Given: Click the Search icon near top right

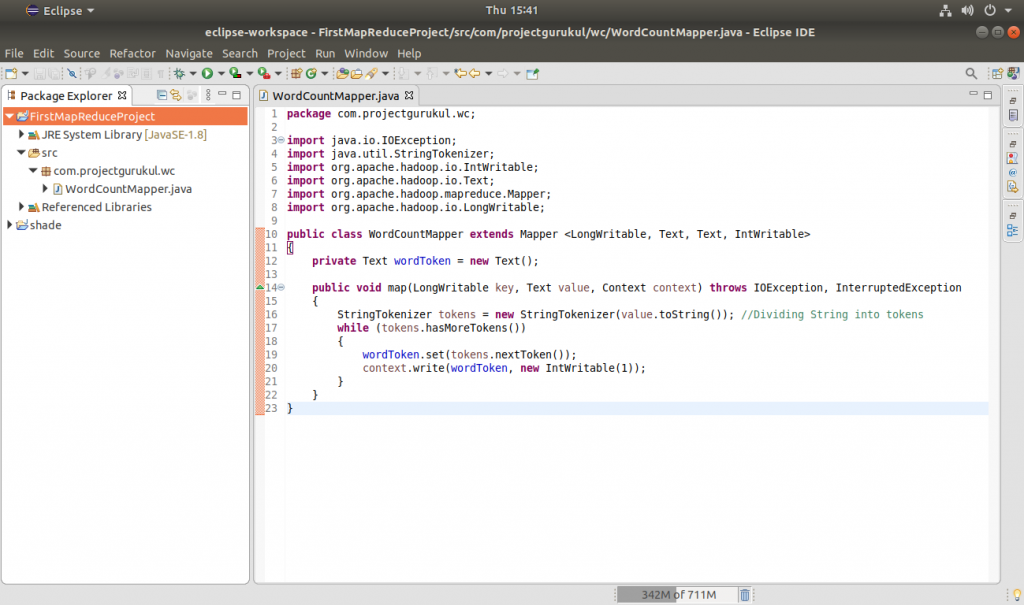Looking at the screenshot, I should click(971, 72).
